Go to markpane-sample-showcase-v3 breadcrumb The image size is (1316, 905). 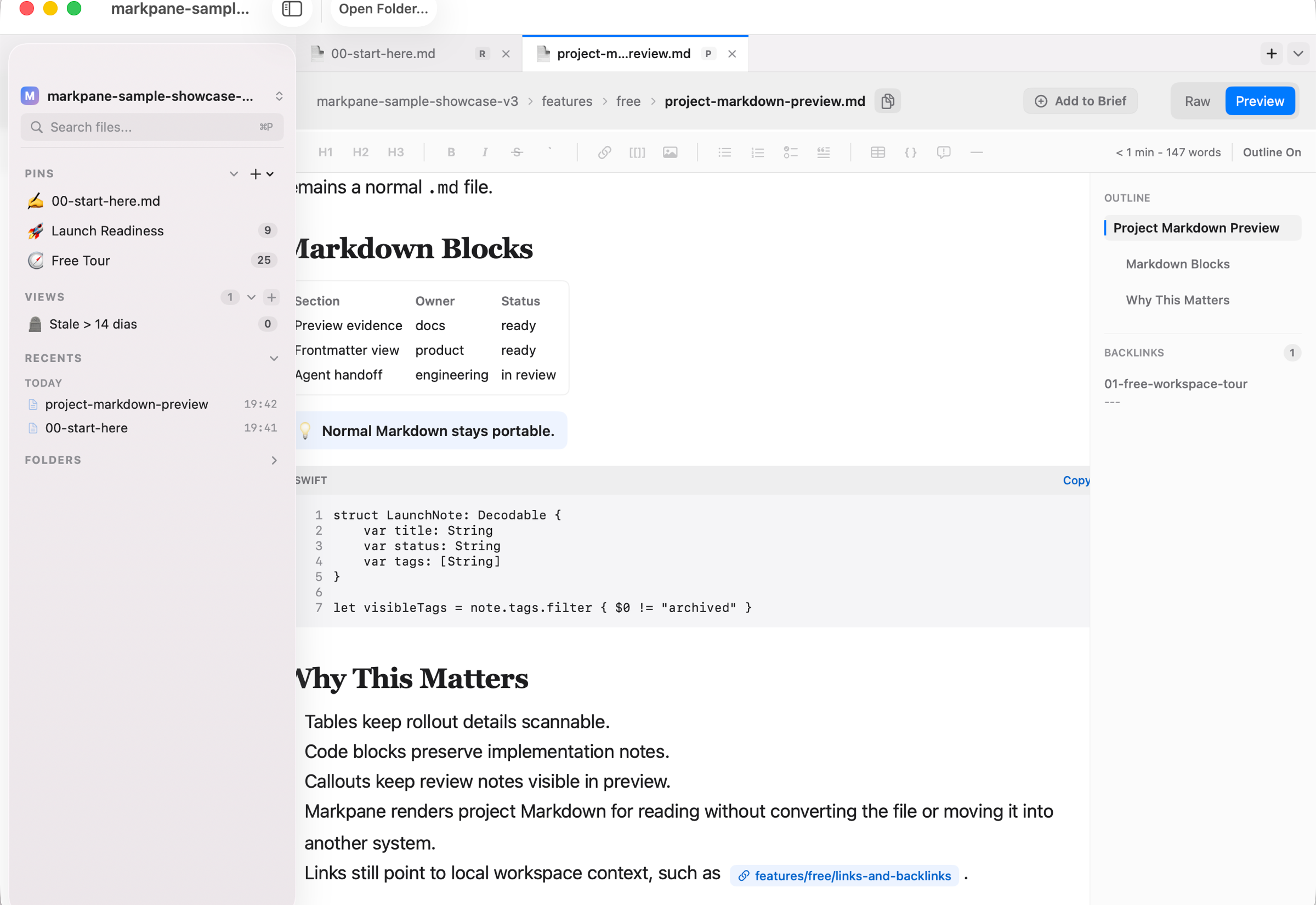[x=417, y=101]
